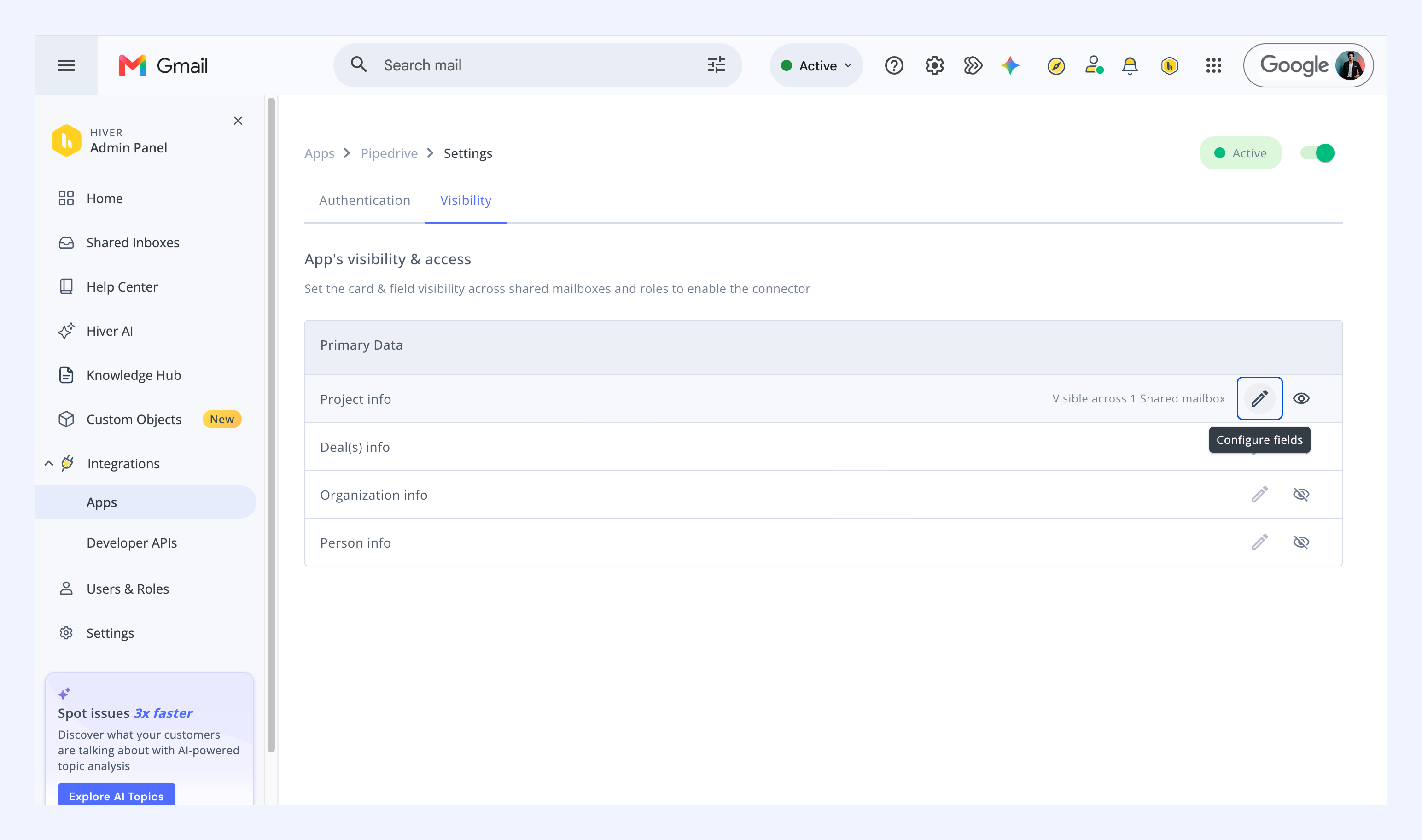This screenshot has height=840, width=1422.
Task: Click the sidebar Settings gear icon
Action: click(66, 633)
